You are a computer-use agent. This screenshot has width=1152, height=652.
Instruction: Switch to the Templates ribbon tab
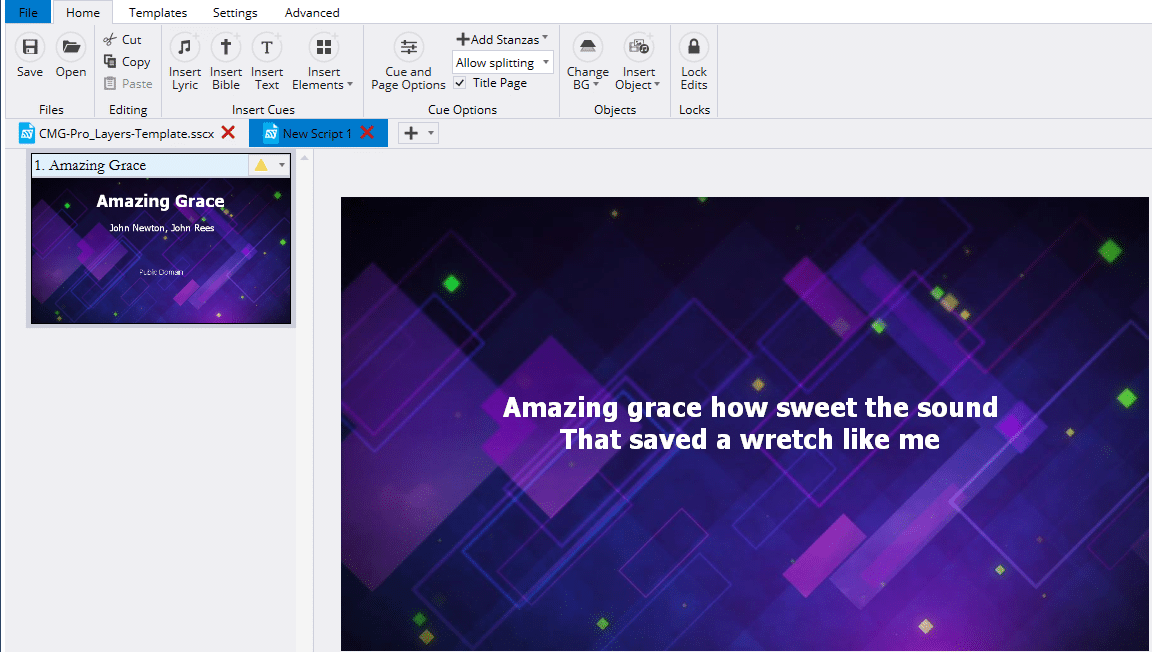pos(158,12)
